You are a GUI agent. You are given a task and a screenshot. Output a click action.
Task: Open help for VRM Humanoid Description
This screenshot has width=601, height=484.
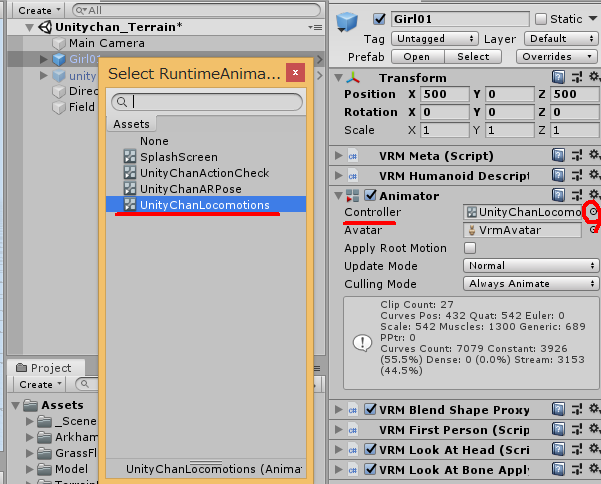pos(558,176)
